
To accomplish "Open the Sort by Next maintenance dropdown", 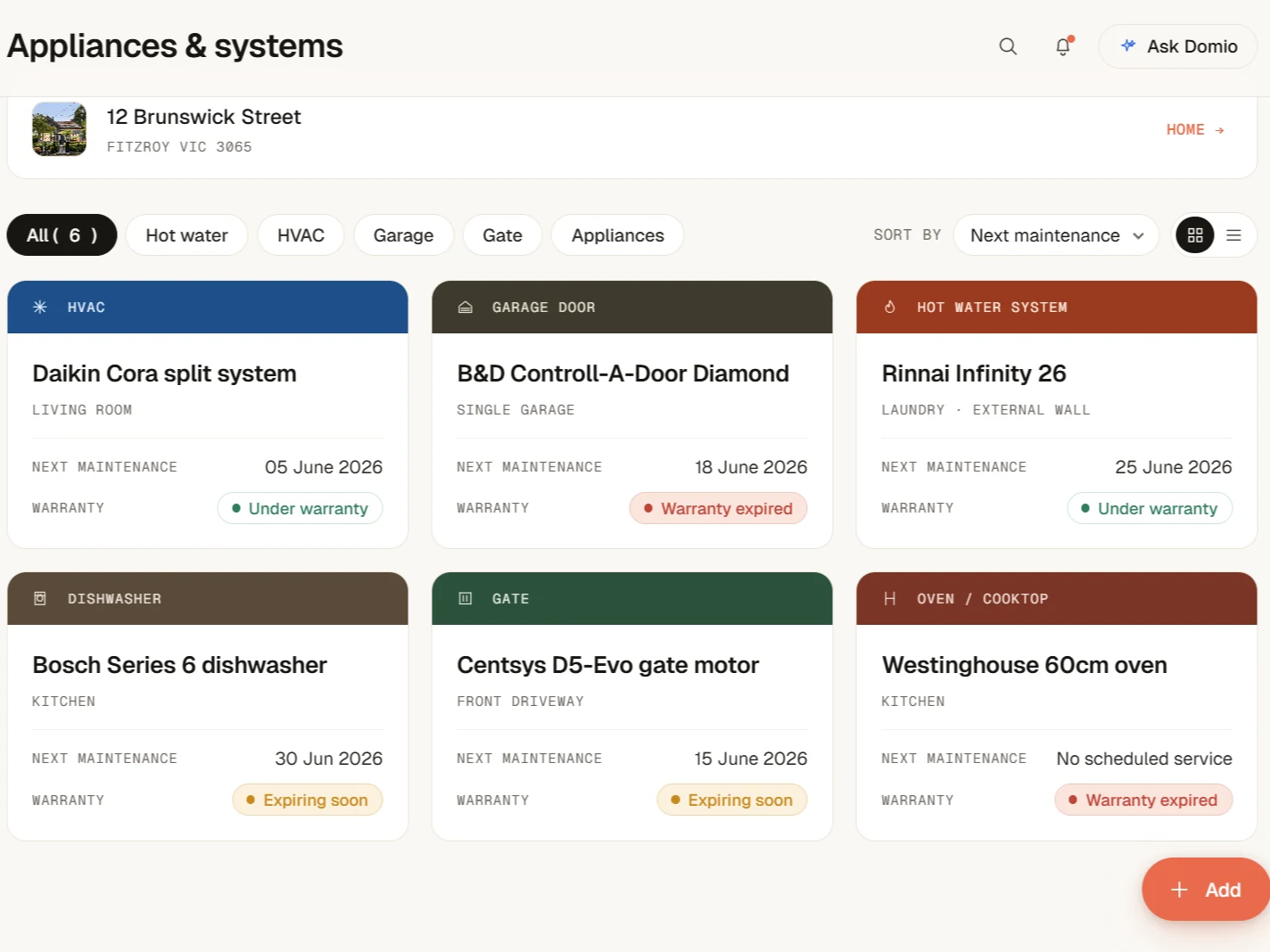I will click(1056, 235).
